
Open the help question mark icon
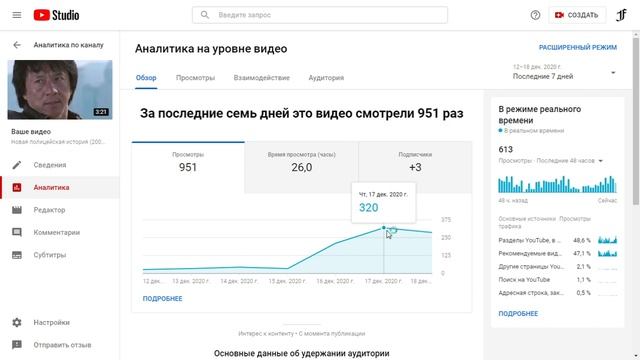535,15
